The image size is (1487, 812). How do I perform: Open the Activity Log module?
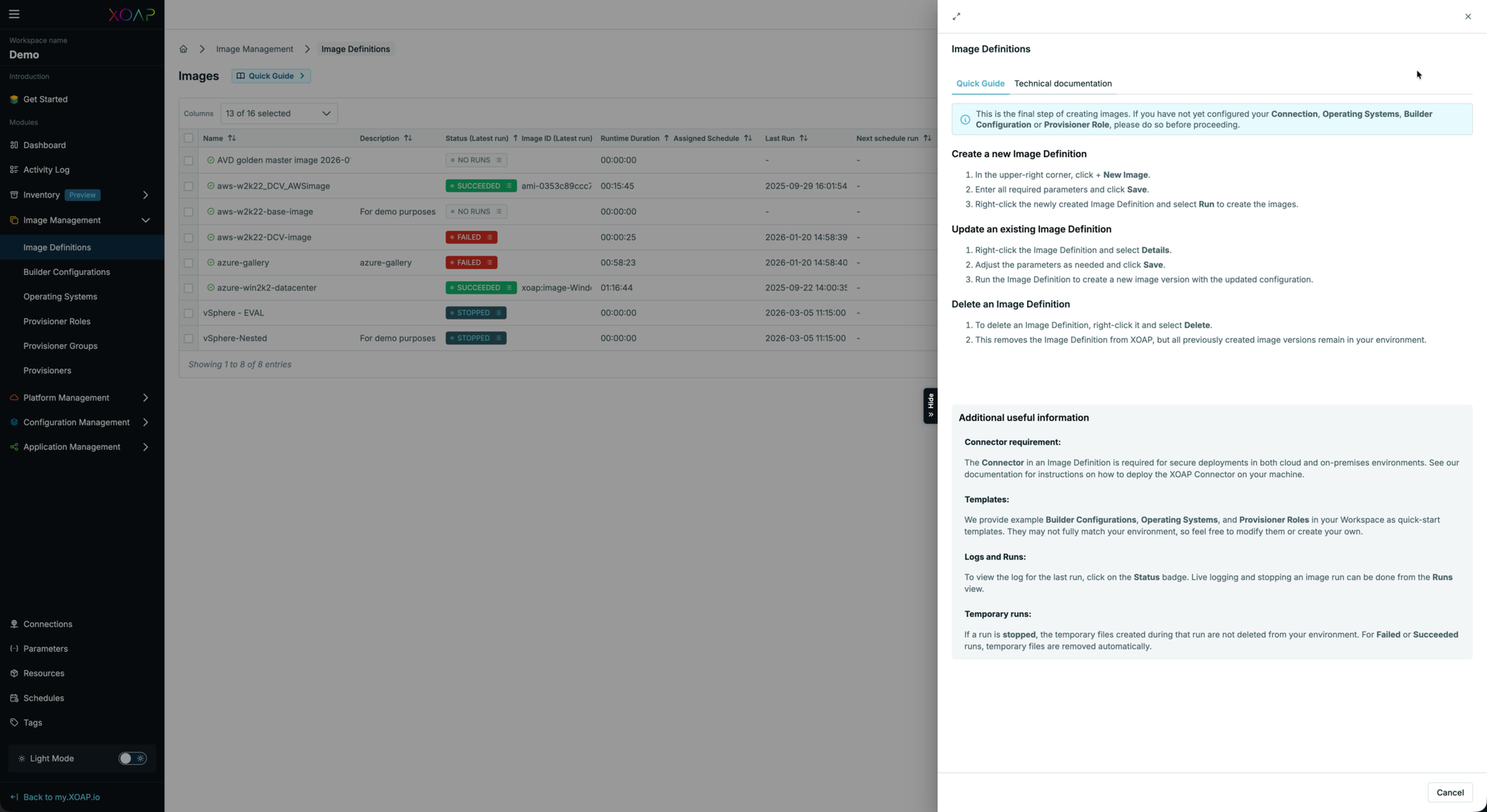(x=46, y=170)
